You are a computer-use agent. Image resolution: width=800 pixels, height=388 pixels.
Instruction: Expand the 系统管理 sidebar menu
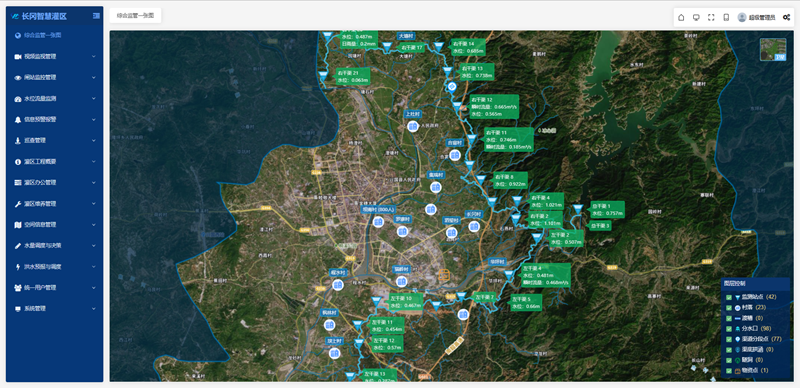pos(55,309)
